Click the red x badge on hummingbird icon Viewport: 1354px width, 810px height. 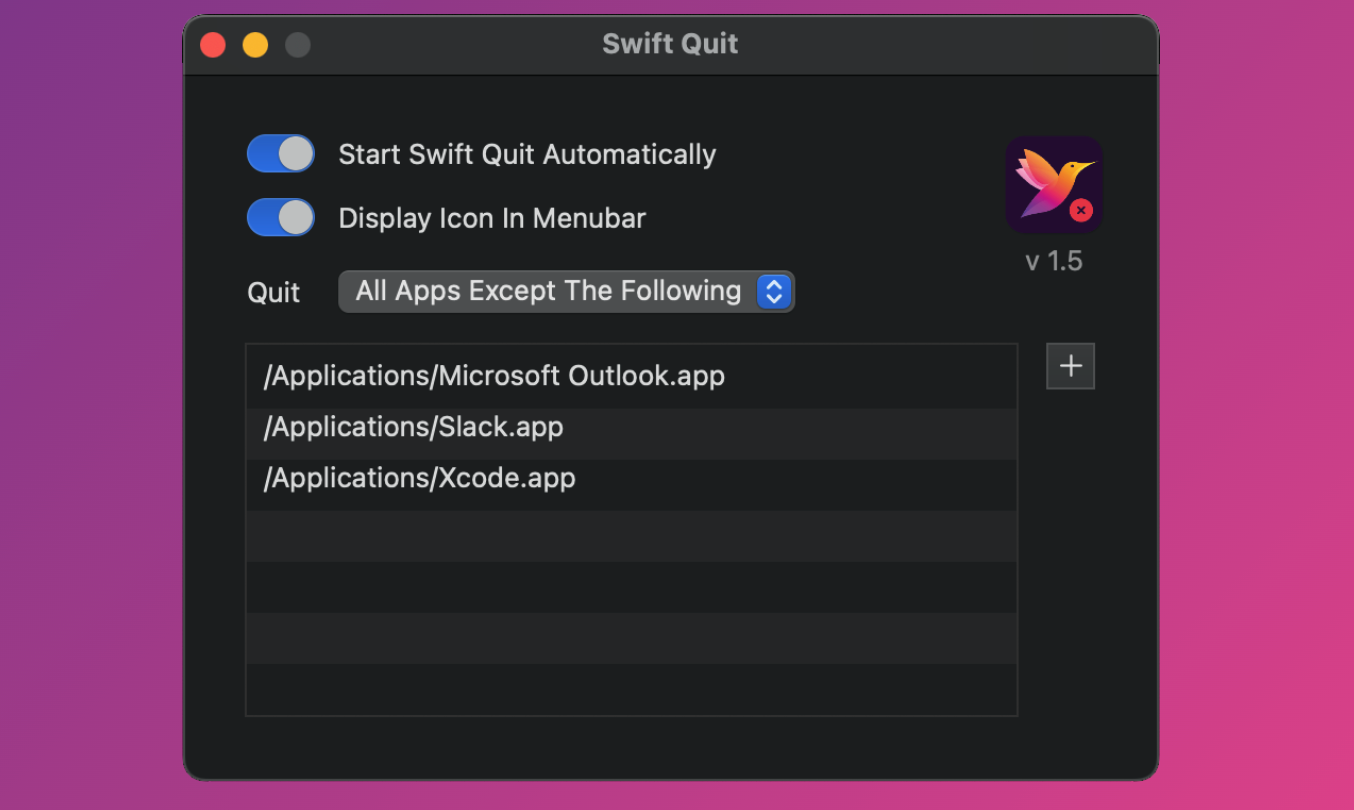[x=1080, y=211]
